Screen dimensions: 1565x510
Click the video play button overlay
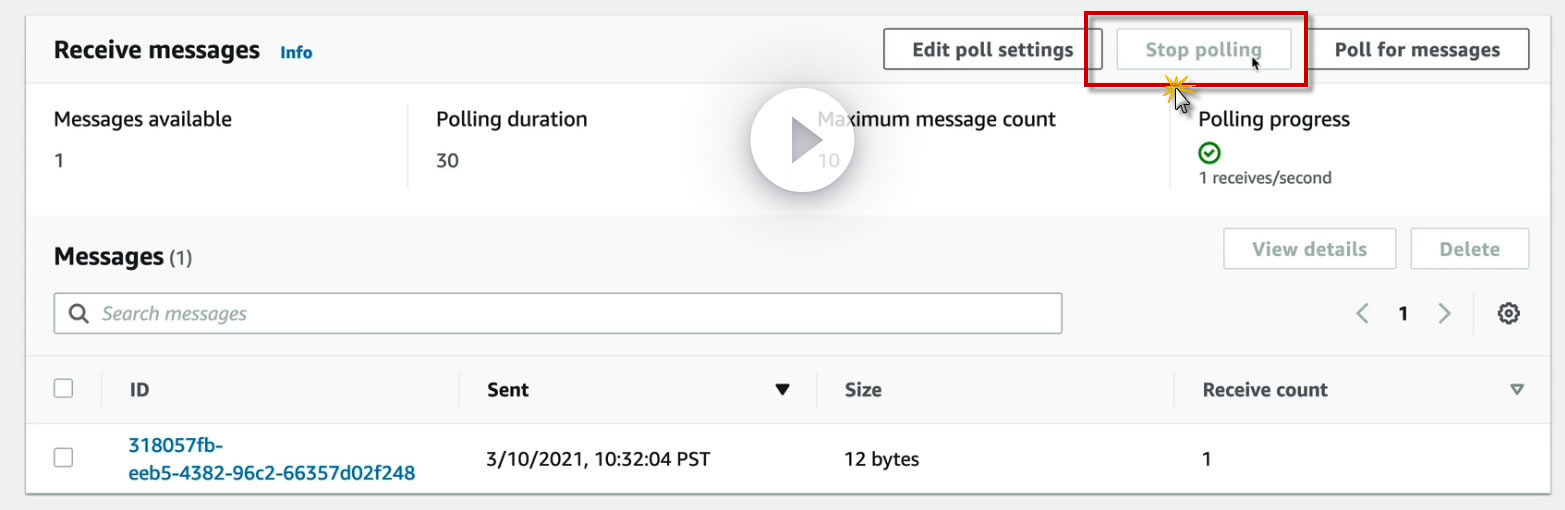click(x=802, y=141)
